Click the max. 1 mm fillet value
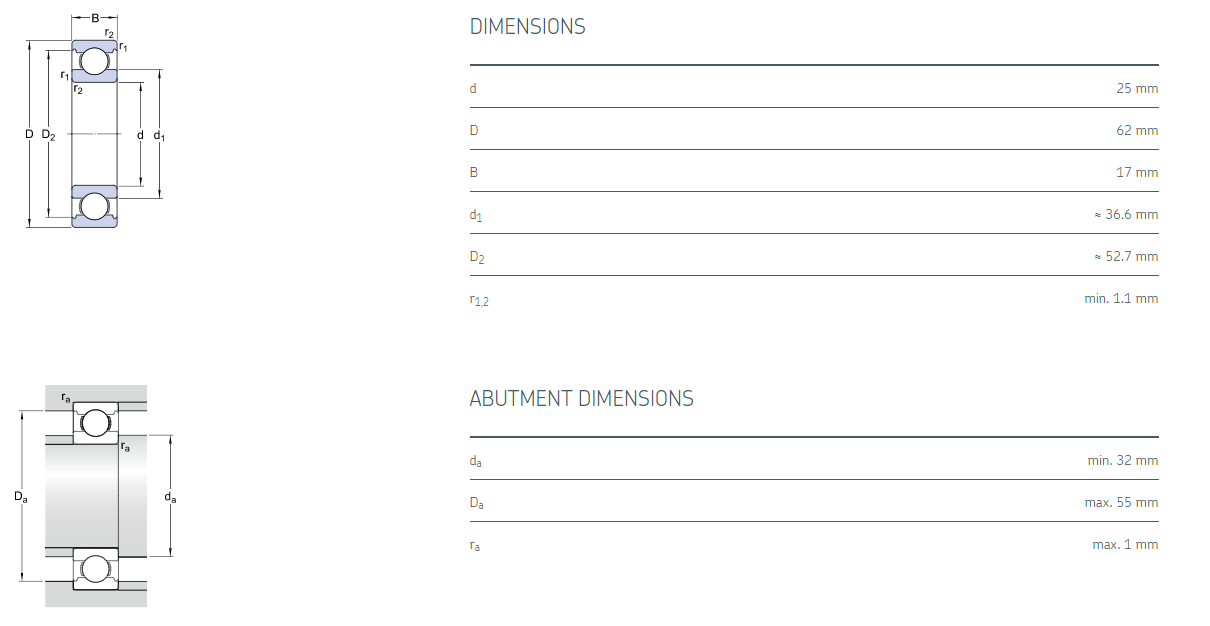 click(x=1125, y=545)
